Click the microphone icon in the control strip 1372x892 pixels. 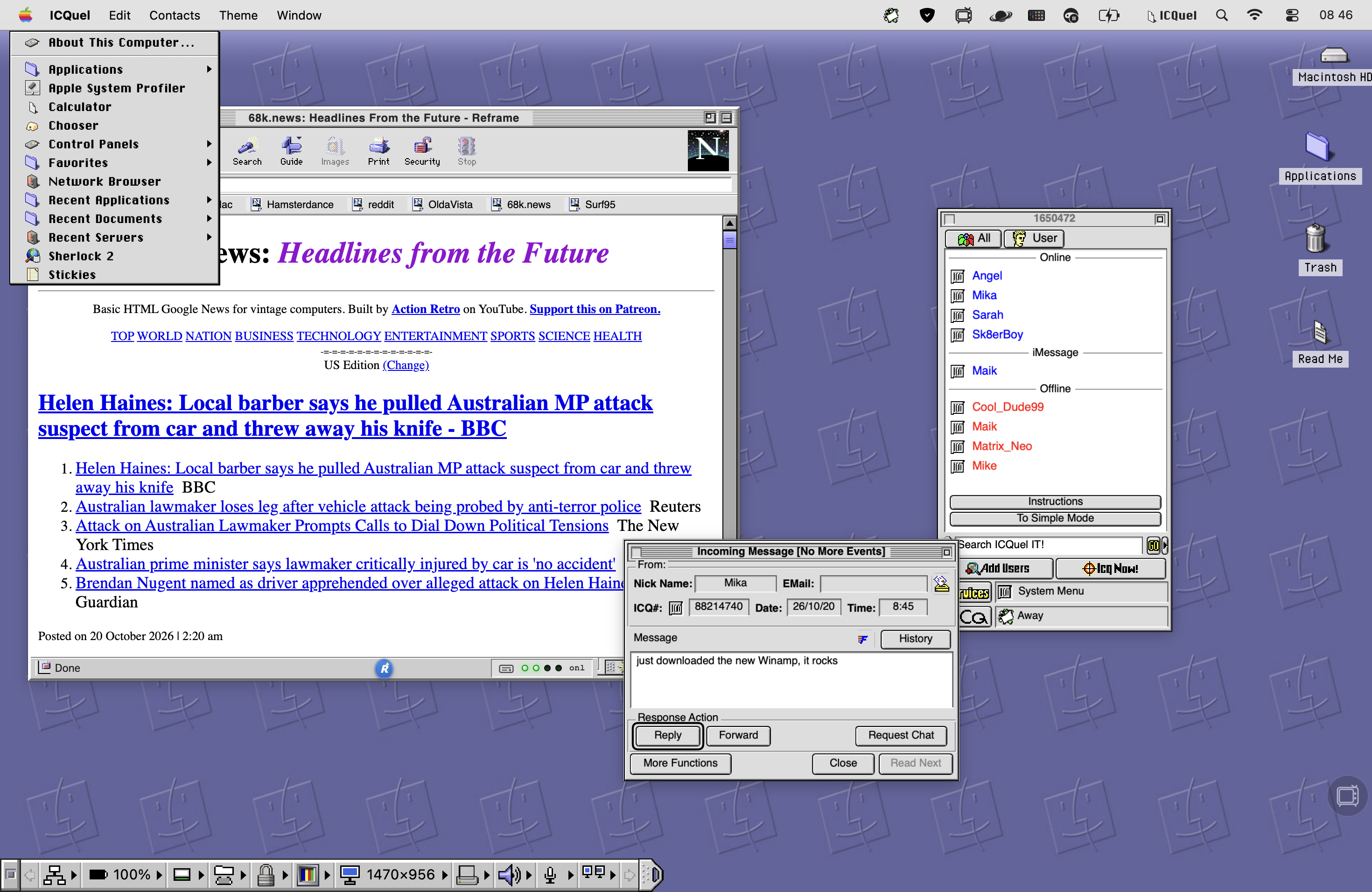tap(550, 875)
